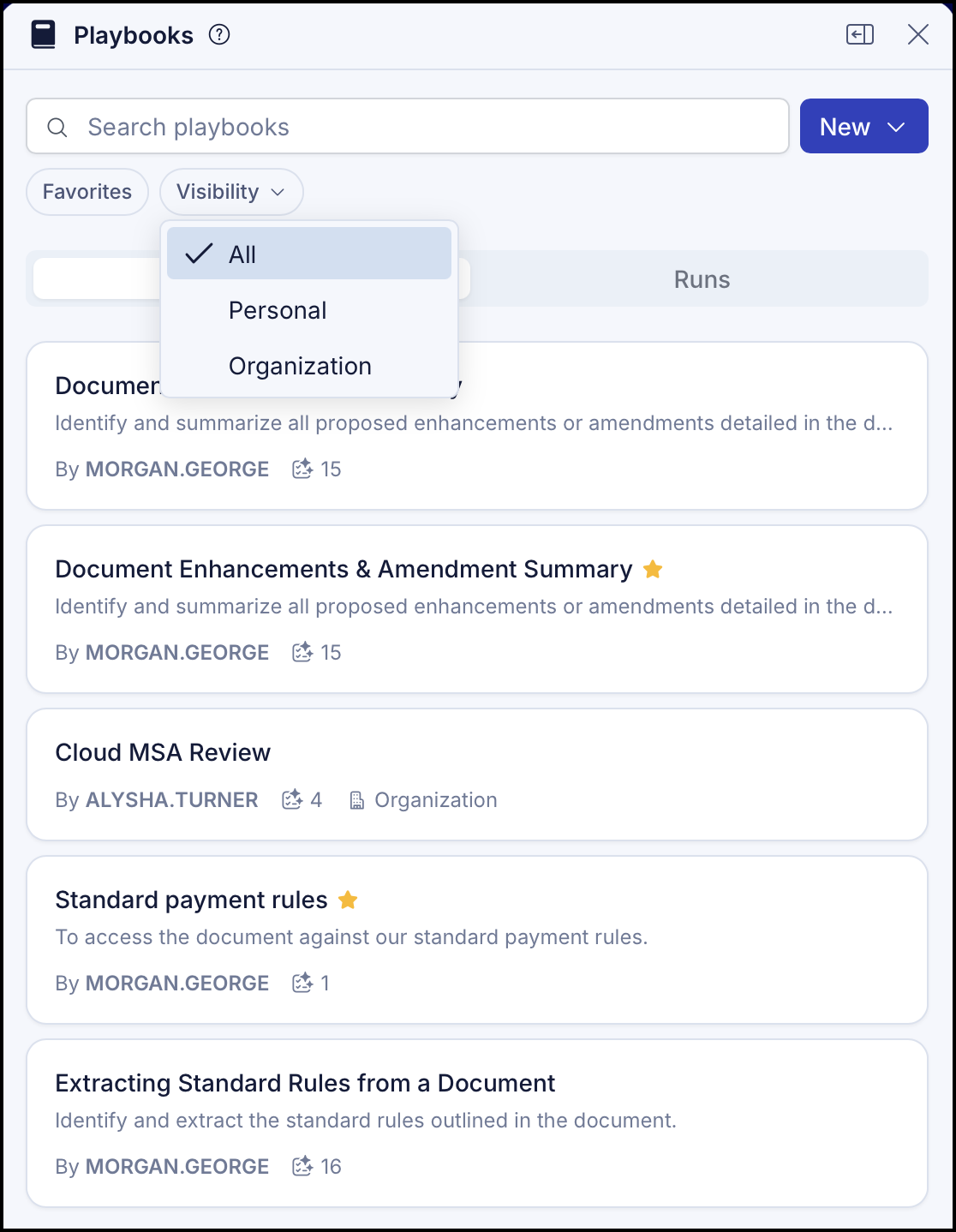
Task: Open the New playbook dropdown
Action: point(864,127)
